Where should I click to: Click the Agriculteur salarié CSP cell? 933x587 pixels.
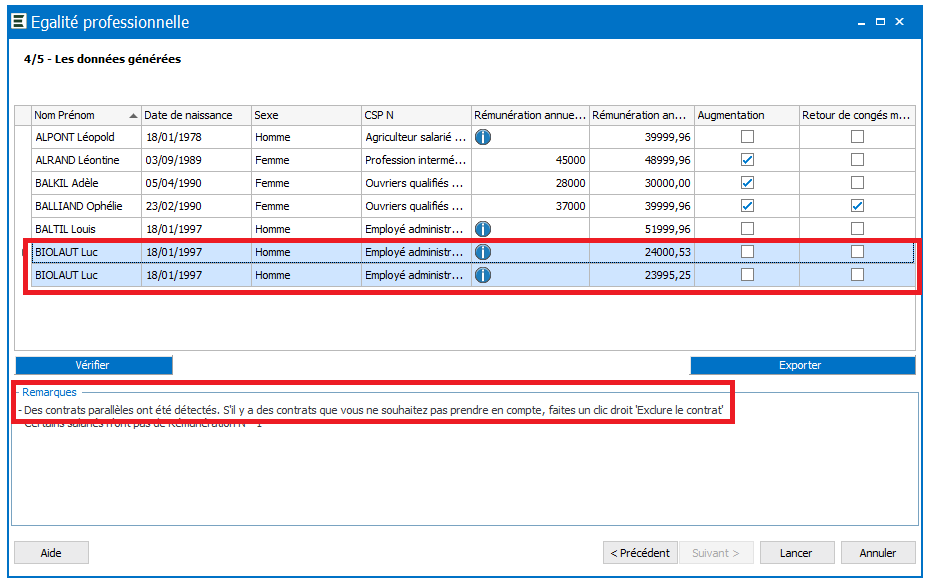[416, 137]
